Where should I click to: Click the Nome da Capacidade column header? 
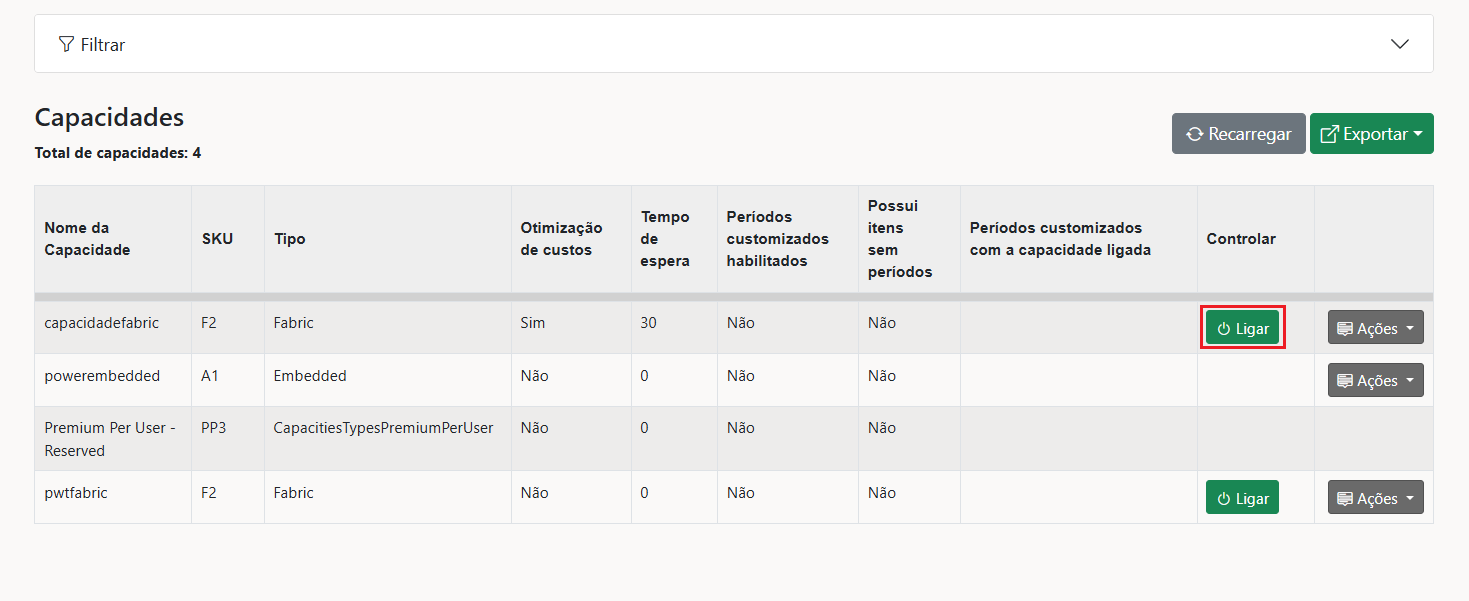coord(88,239)
